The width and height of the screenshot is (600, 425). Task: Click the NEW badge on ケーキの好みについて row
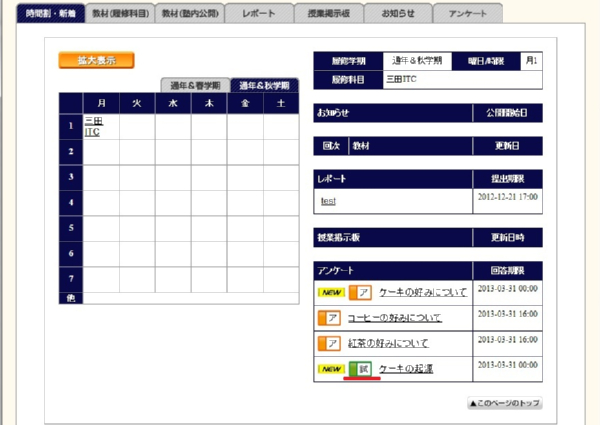(332, 292)
